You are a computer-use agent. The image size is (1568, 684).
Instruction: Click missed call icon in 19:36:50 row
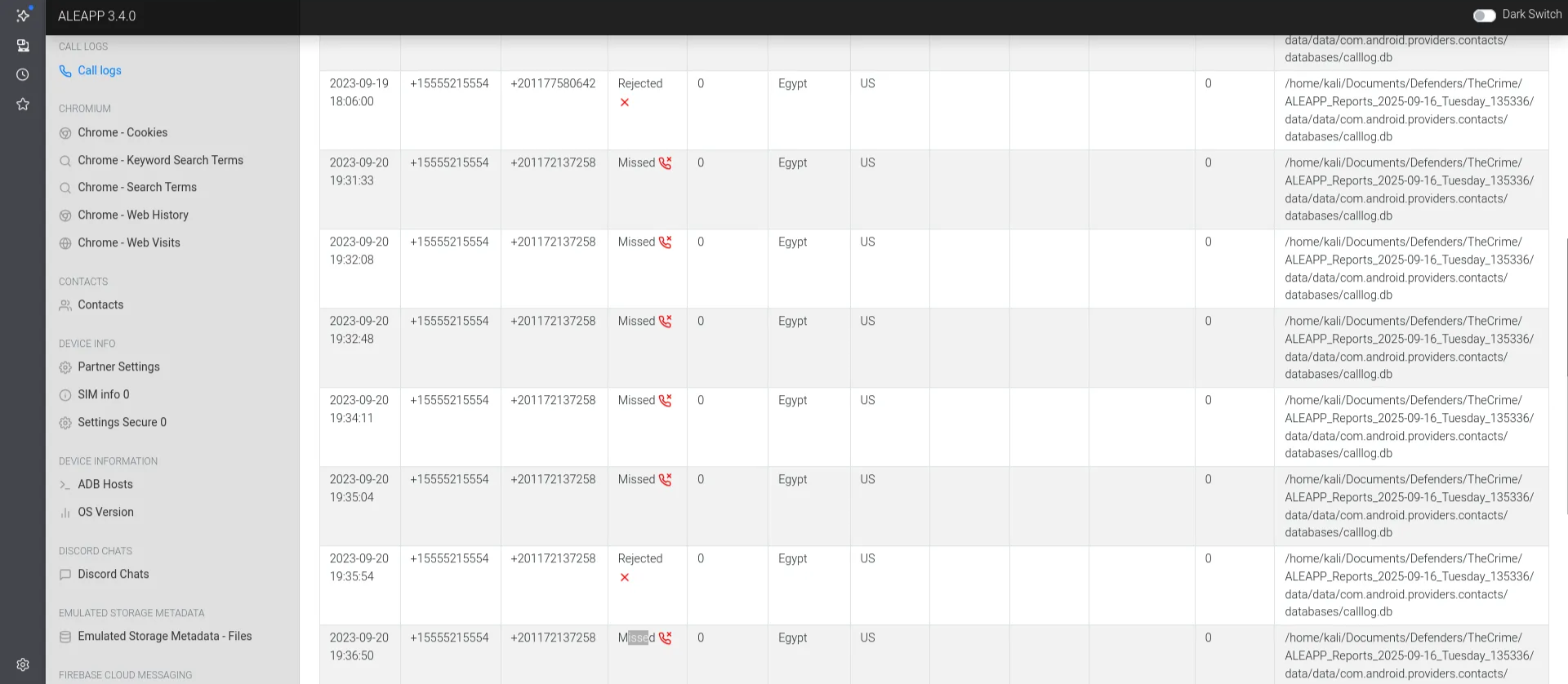coord(666,638)
